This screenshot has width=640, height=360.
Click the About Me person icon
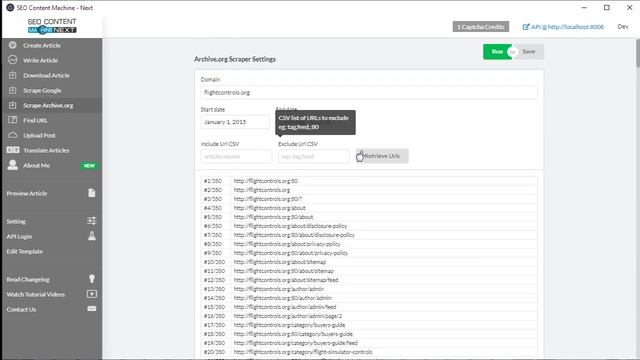pyautogui.click(x=13, y=165)
